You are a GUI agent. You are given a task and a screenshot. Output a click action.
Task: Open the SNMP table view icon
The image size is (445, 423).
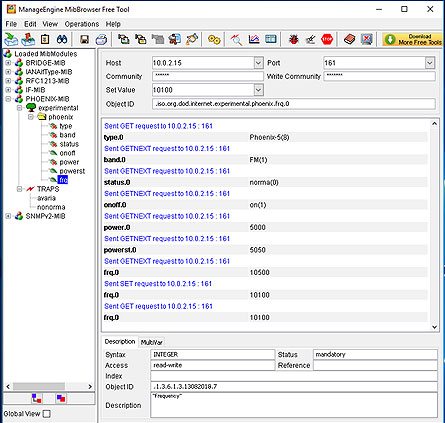[271, 39]
